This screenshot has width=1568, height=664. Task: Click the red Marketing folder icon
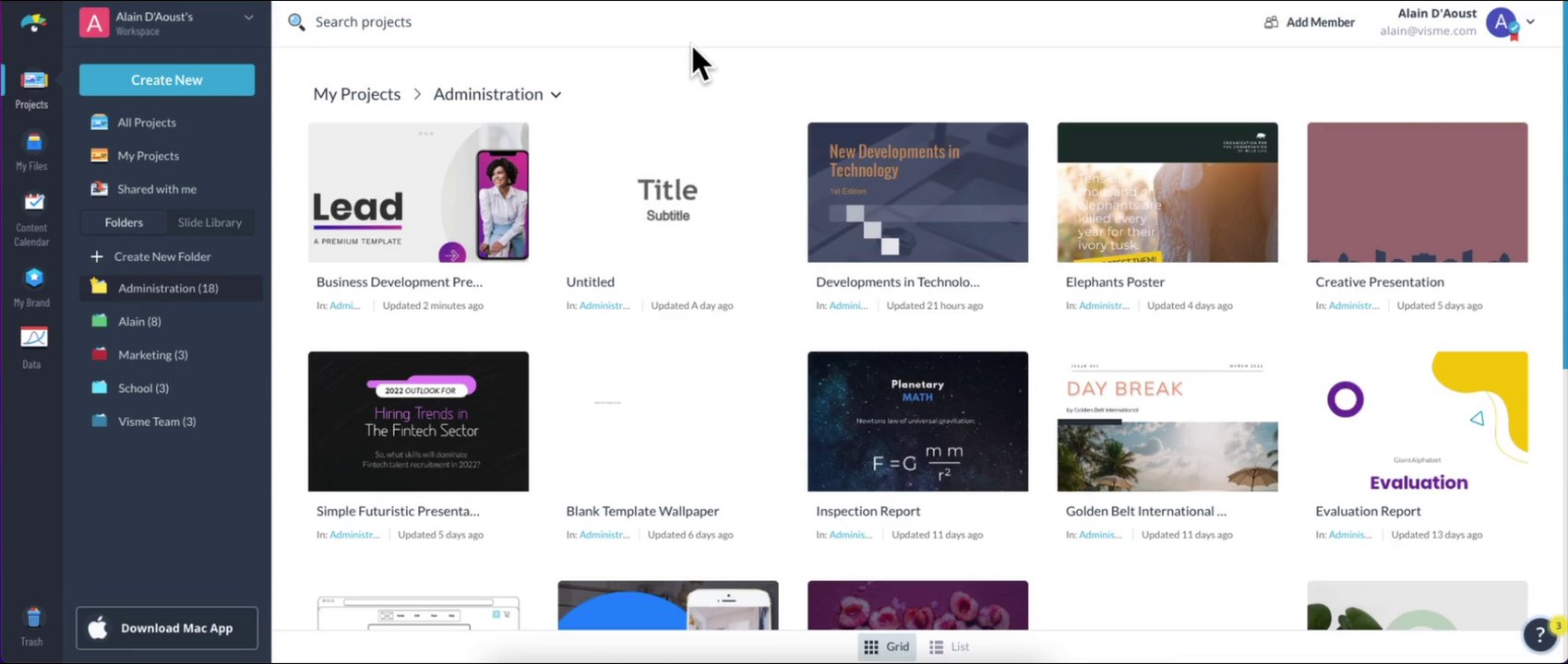[x=99, y=354]
